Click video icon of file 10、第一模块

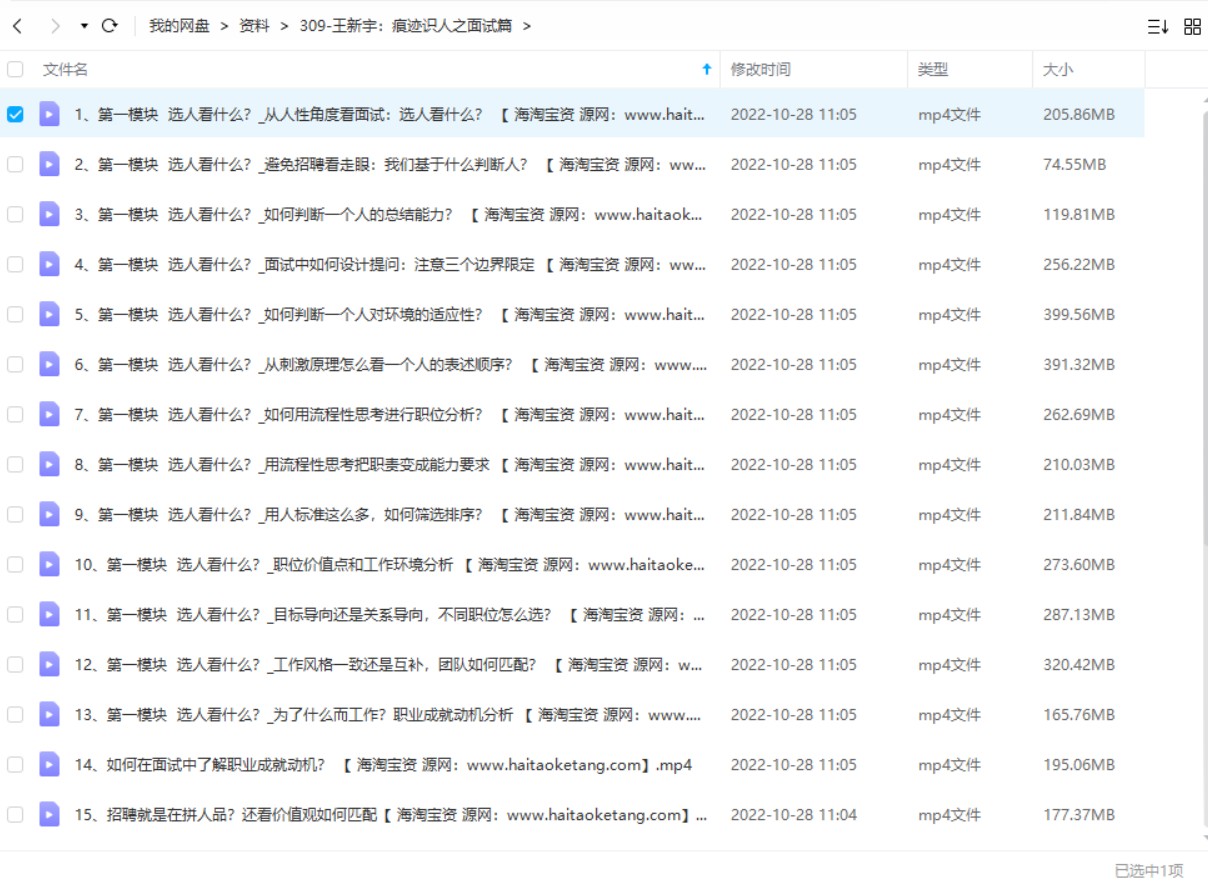49,564
